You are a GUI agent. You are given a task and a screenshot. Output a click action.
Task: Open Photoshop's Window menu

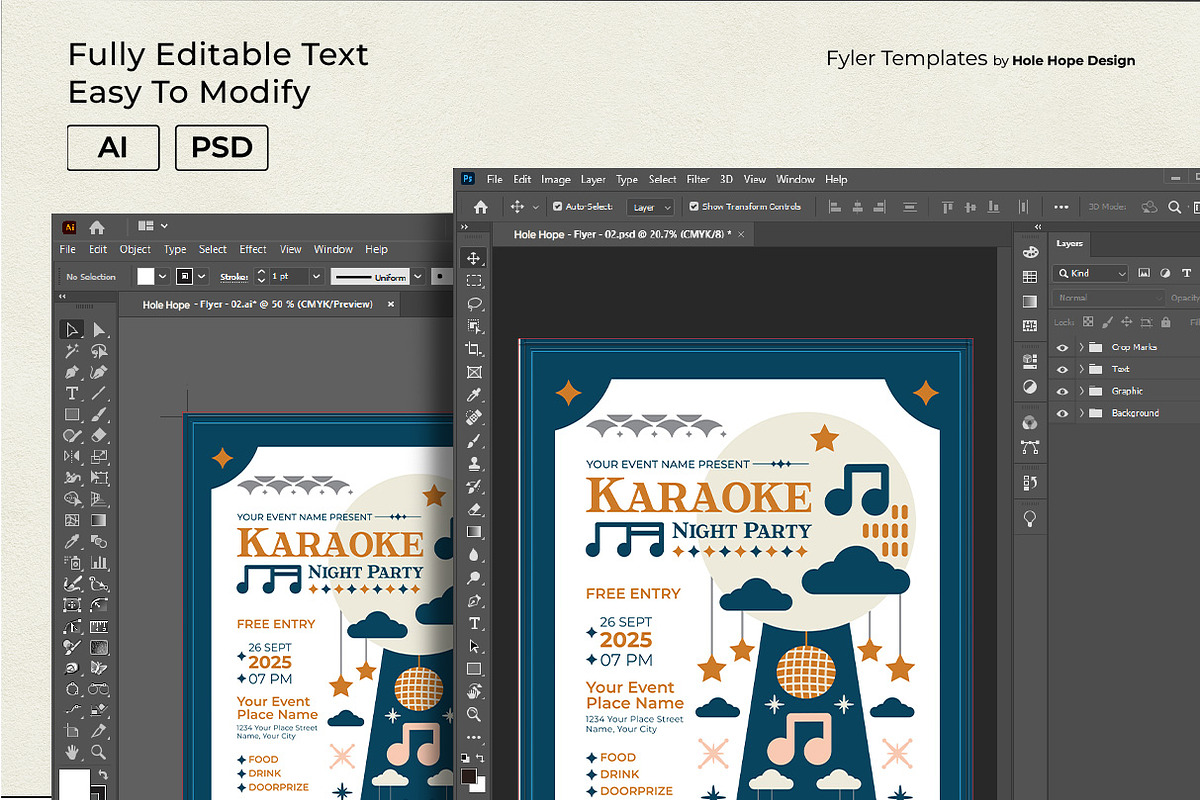tap(795, 180)
